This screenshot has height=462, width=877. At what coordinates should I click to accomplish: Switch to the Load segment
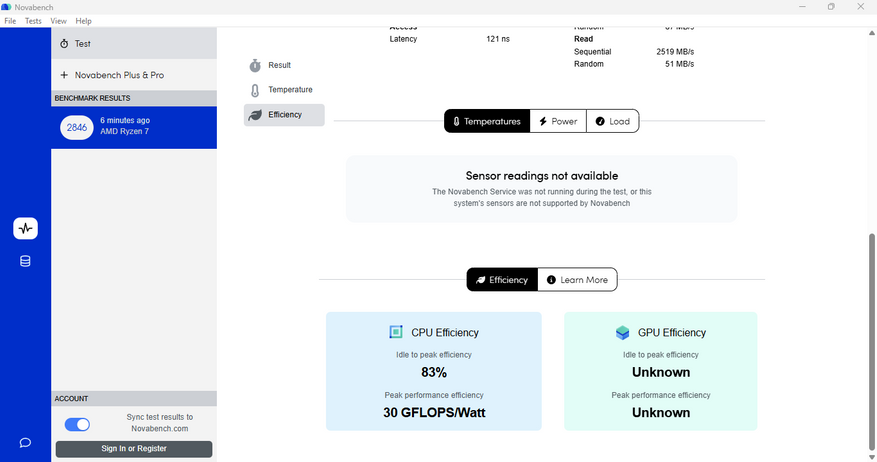(612, 121)
